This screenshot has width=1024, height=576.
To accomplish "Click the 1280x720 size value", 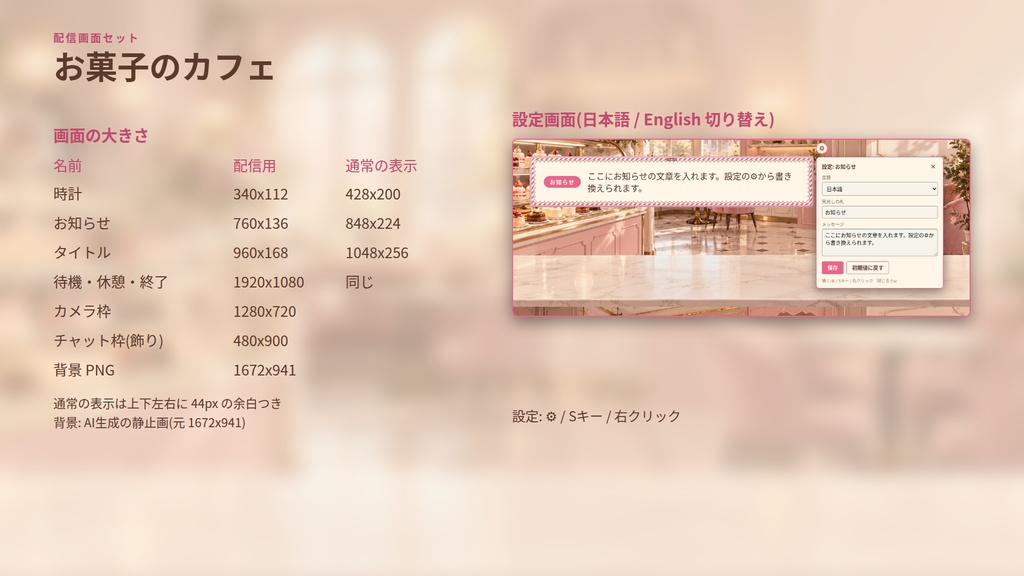I will [x=264, y=312].
